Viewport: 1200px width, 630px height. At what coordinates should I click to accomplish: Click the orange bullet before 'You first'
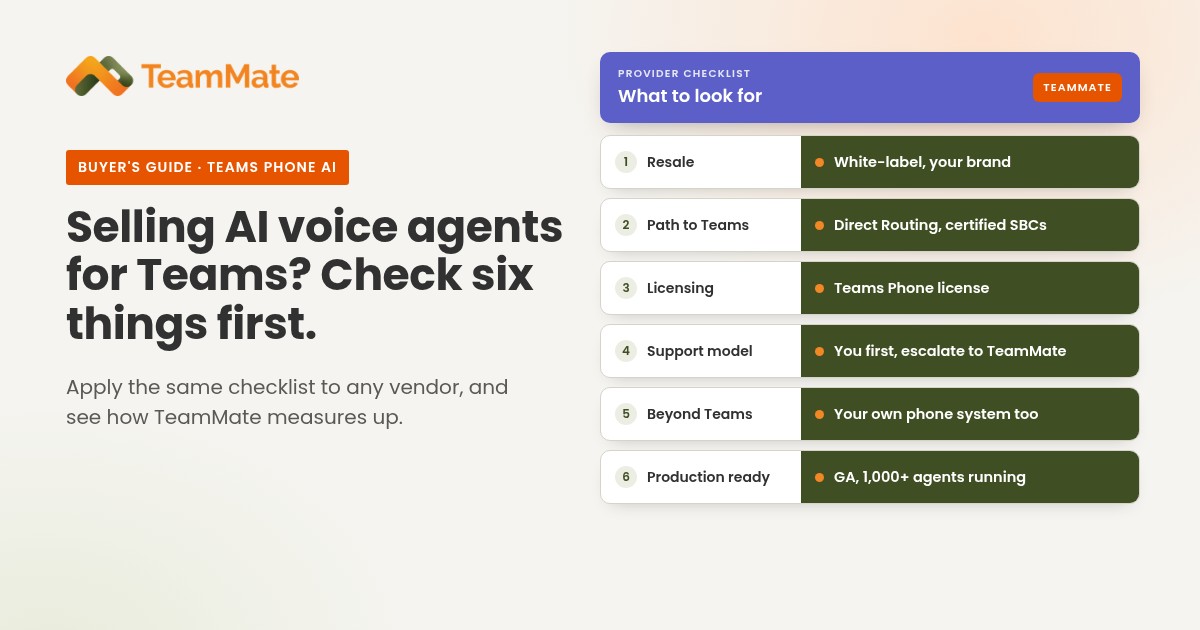pos(819,351)
